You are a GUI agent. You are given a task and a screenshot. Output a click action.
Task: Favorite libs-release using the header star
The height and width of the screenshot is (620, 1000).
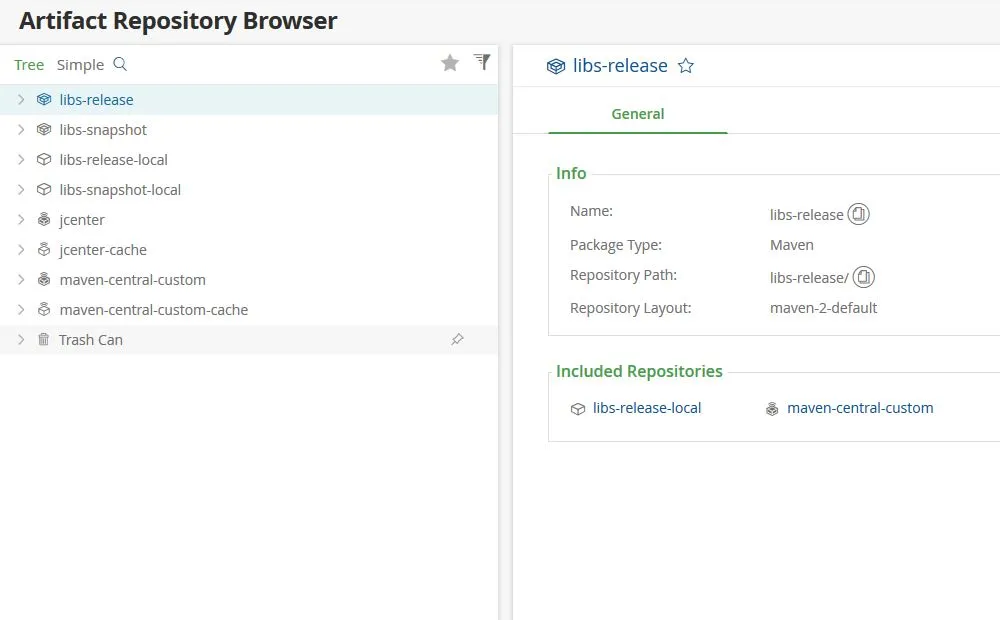686,66
